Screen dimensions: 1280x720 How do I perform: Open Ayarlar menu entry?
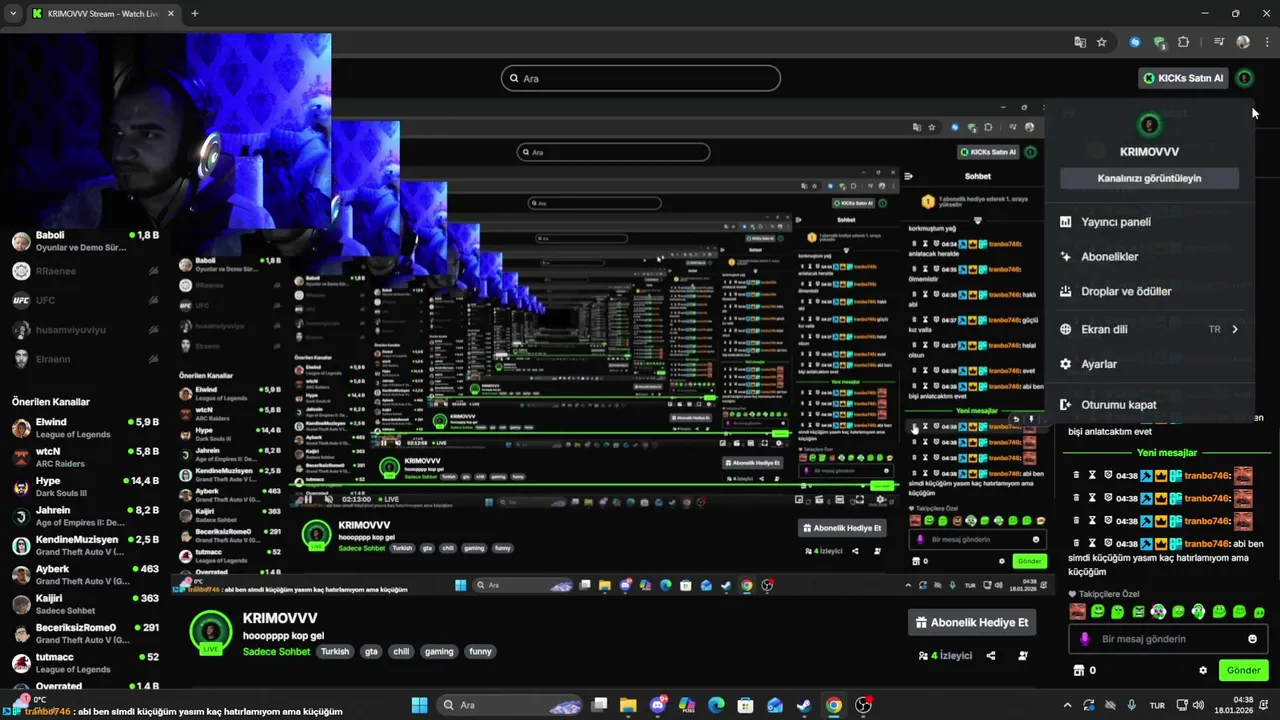tap(1148, 364)
